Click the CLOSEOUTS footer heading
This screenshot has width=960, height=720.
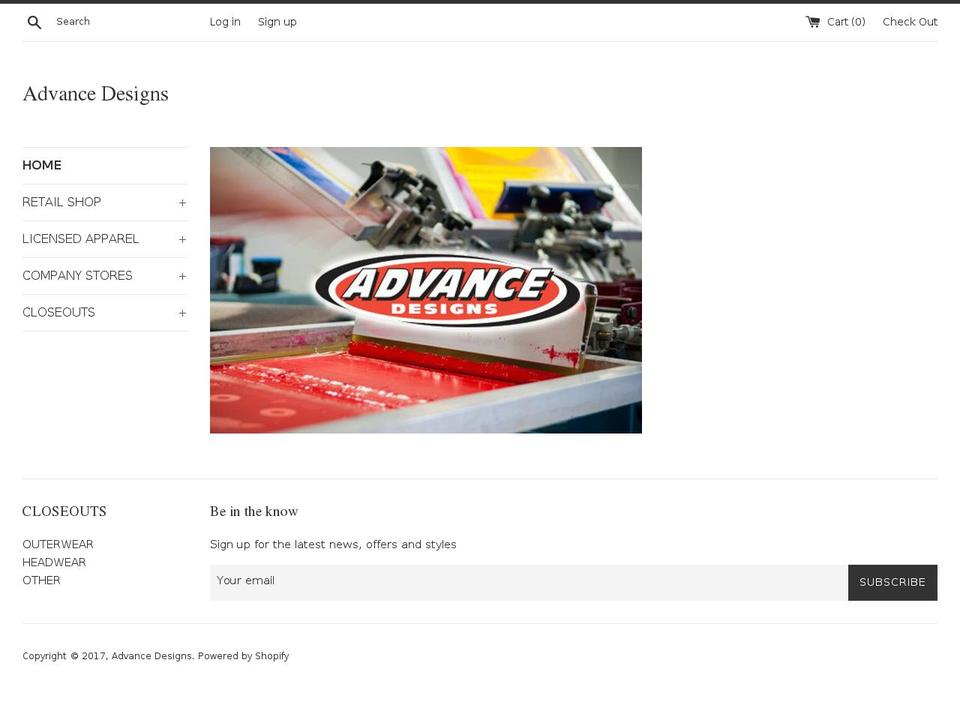click(64, 511)
